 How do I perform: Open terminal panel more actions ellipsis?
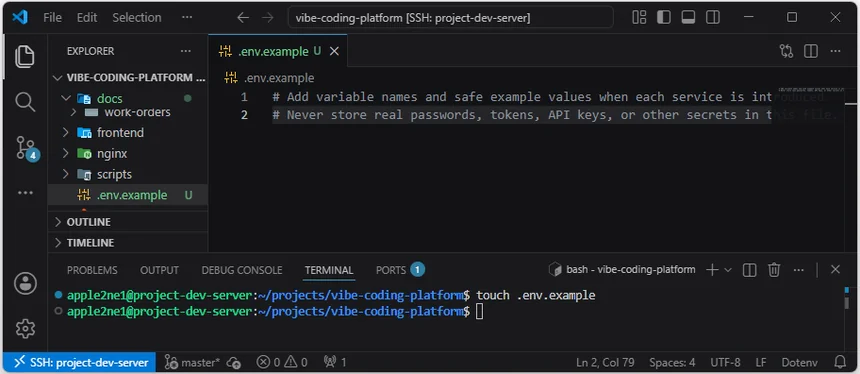coord(799,270)
